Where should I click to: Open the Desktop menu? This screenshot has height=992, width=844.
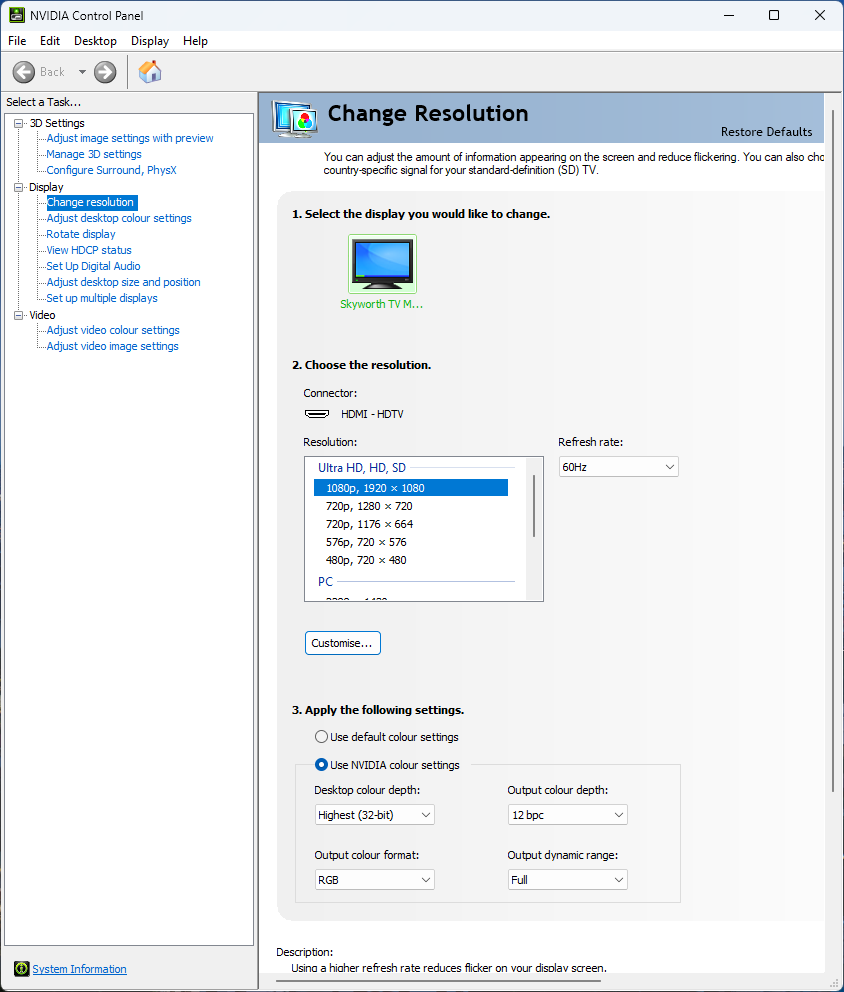coord(96,40)
